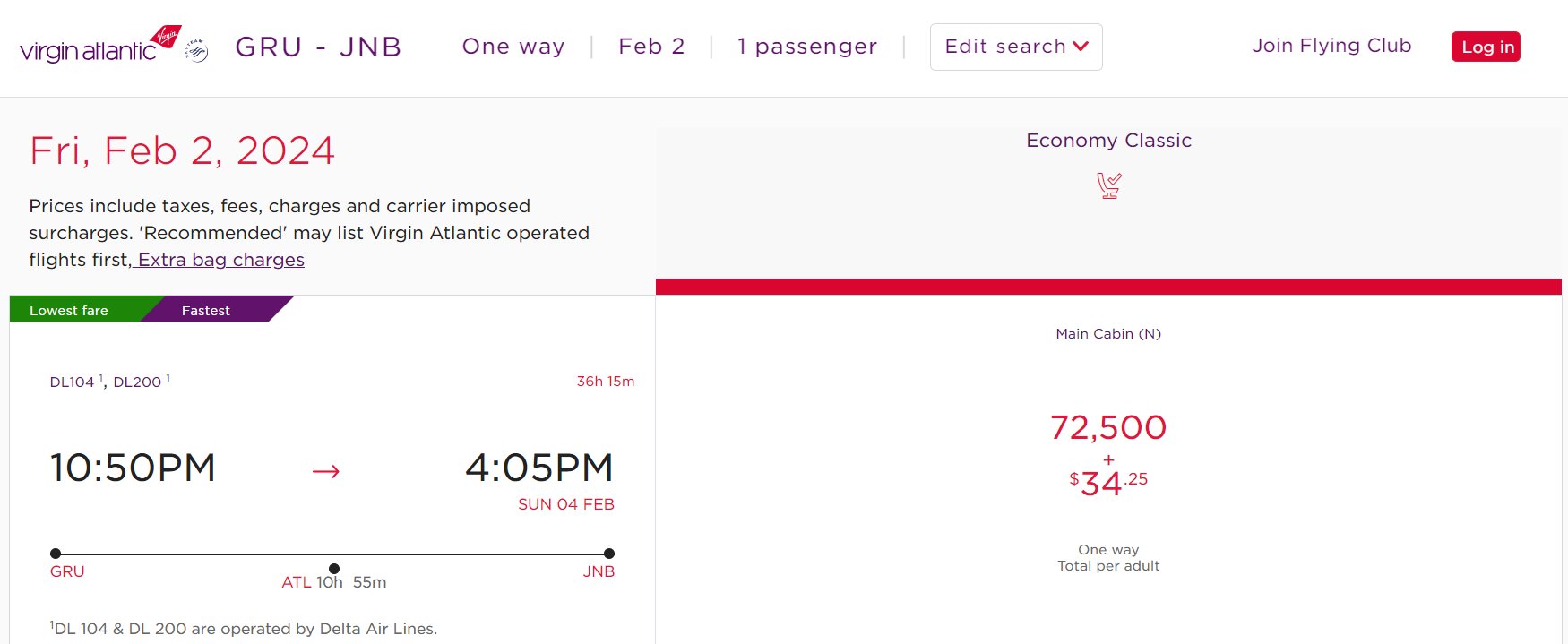Viewport: 1568px width, 644px height.
Task: Click the GRU origin dot on route line
Action: pos(56,554)
